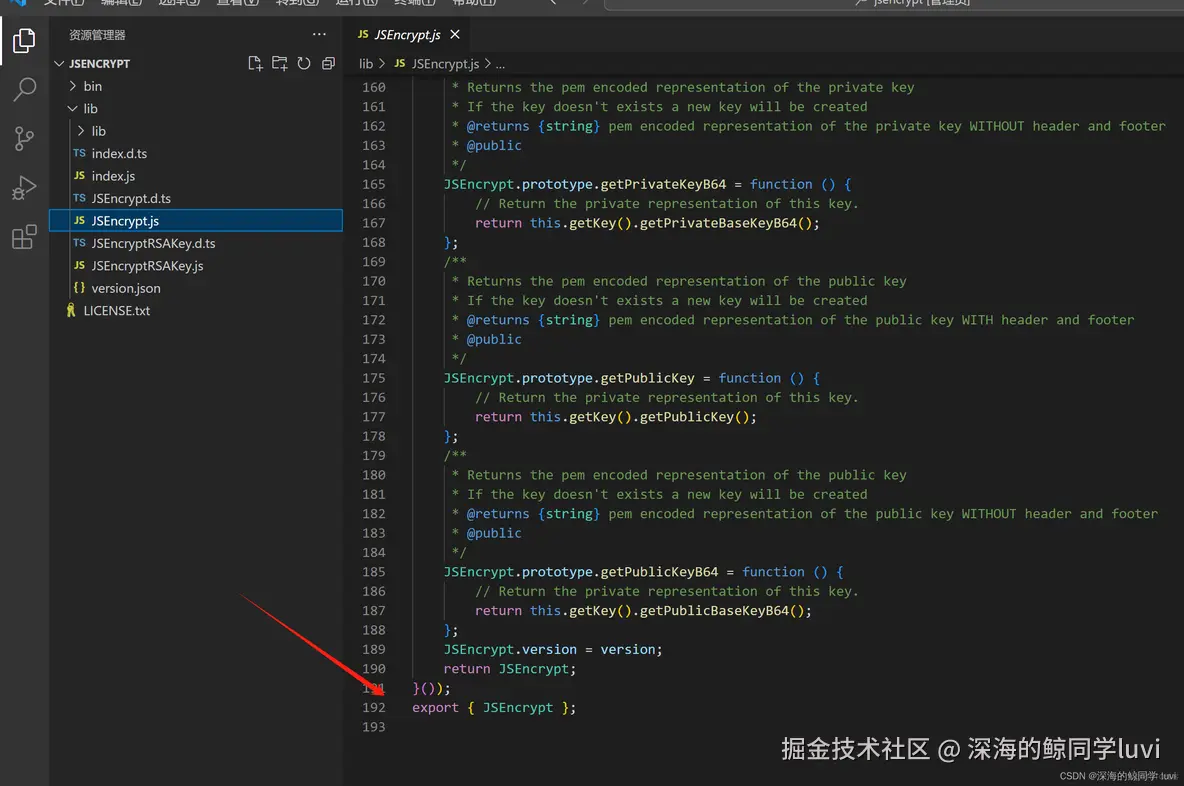
Task: Click the lib breadcrumb segment
Action: [x=366, y=64]
